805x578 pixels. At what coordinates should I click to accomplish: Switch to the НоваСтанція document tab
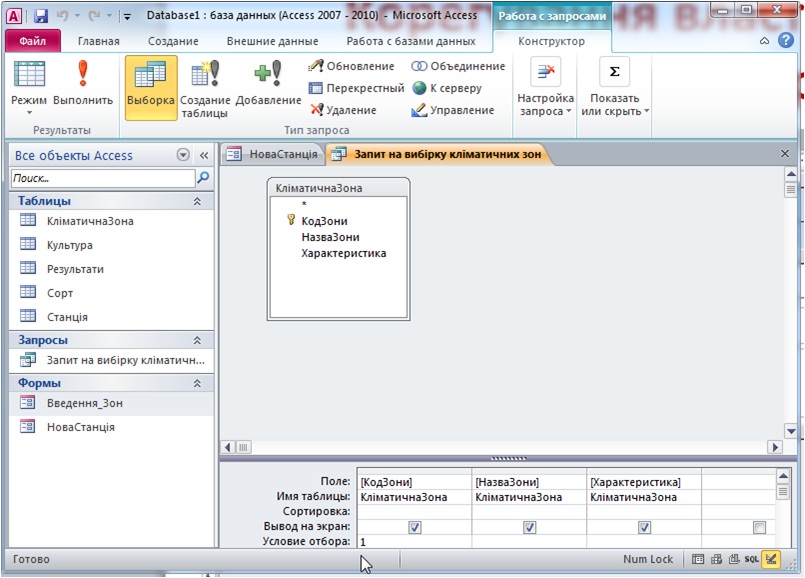tap(270, 154)
